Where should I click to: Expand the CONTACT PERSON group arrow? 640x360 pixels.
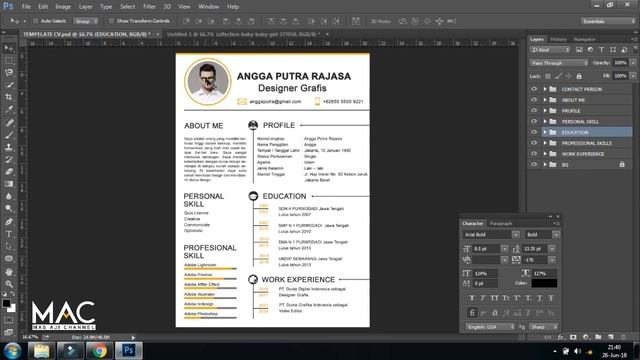coord(545,89)
